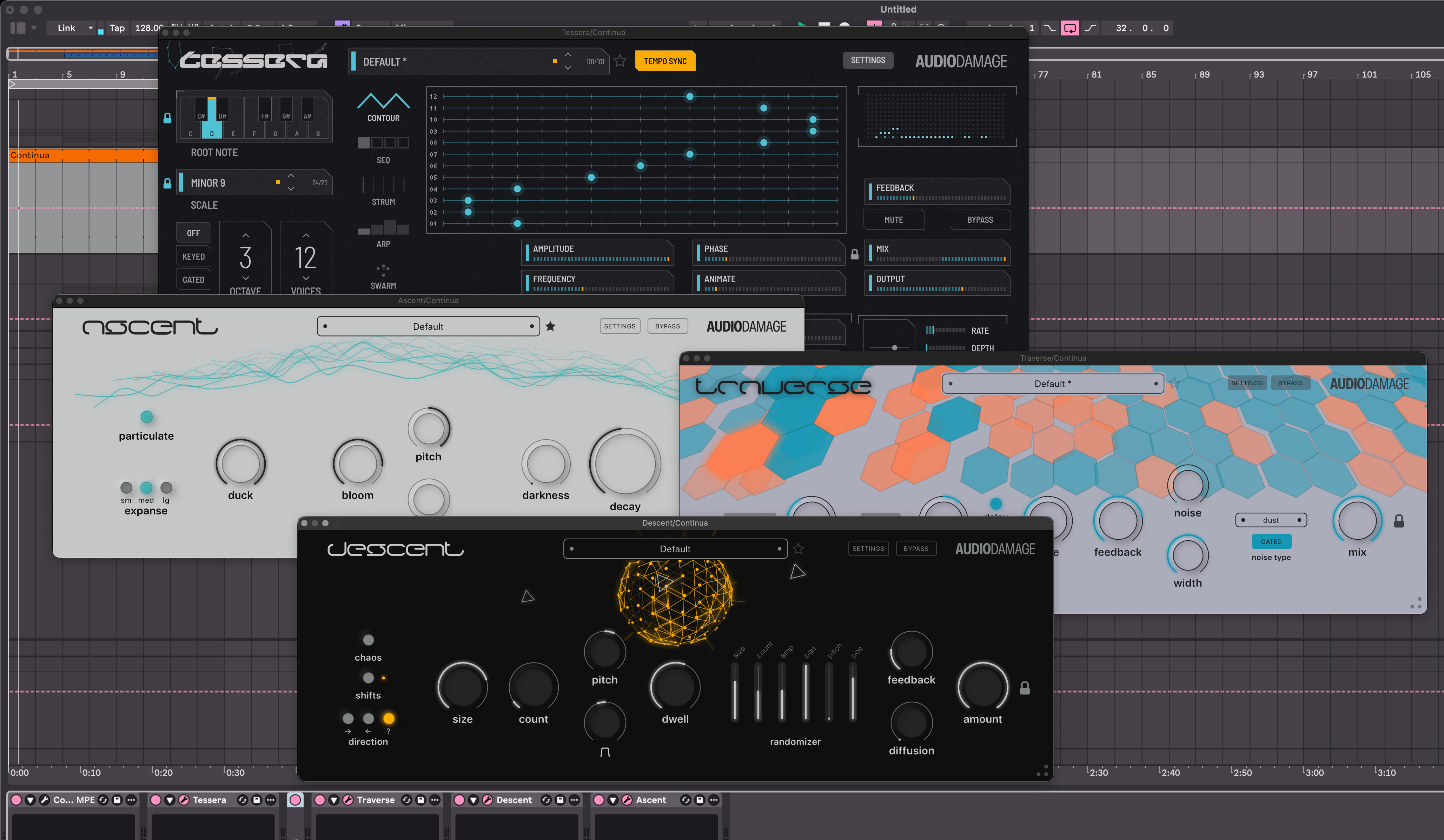The height and width of the screenshot is (840, 1444).
Task: Click hot-swap icon on Descent device
Action: pyautogui.click(x=545, y=800)
